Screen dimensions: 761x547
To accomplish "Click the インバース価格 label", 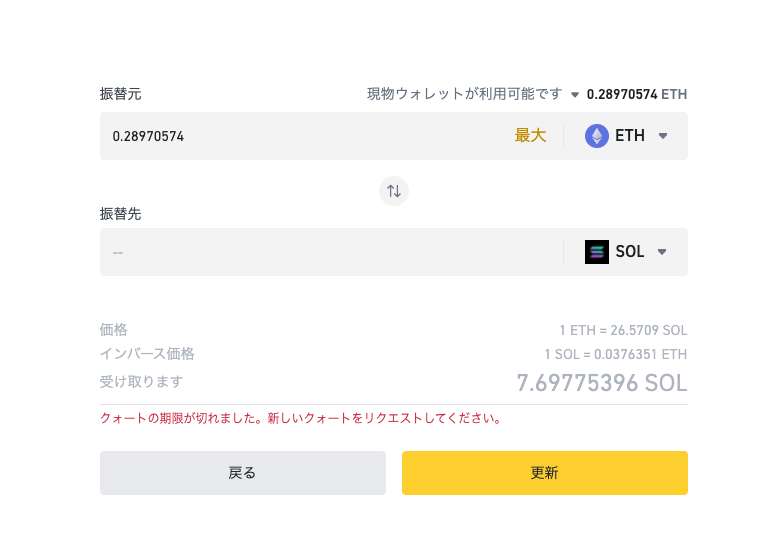I will [x=147, y=354].
